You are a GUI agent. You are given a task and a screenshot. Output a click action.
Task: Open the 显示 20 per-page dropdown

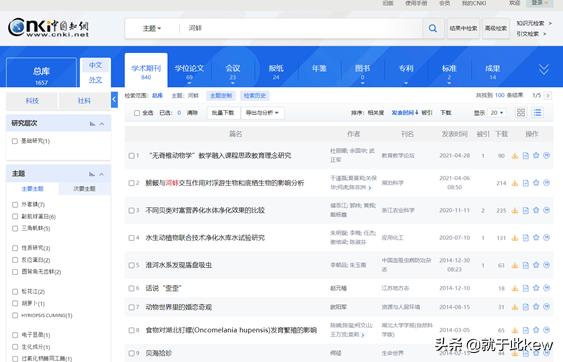(497, 113)
